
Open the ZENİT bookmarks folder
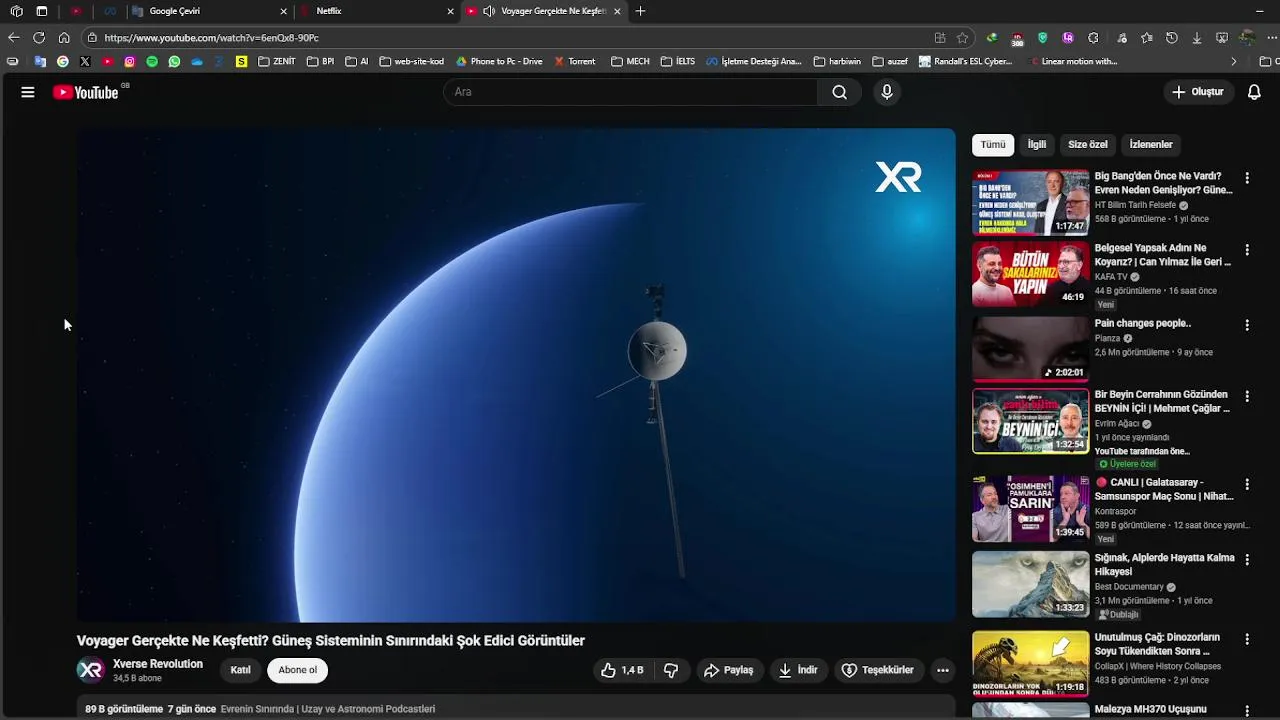(x=277, y=61)
